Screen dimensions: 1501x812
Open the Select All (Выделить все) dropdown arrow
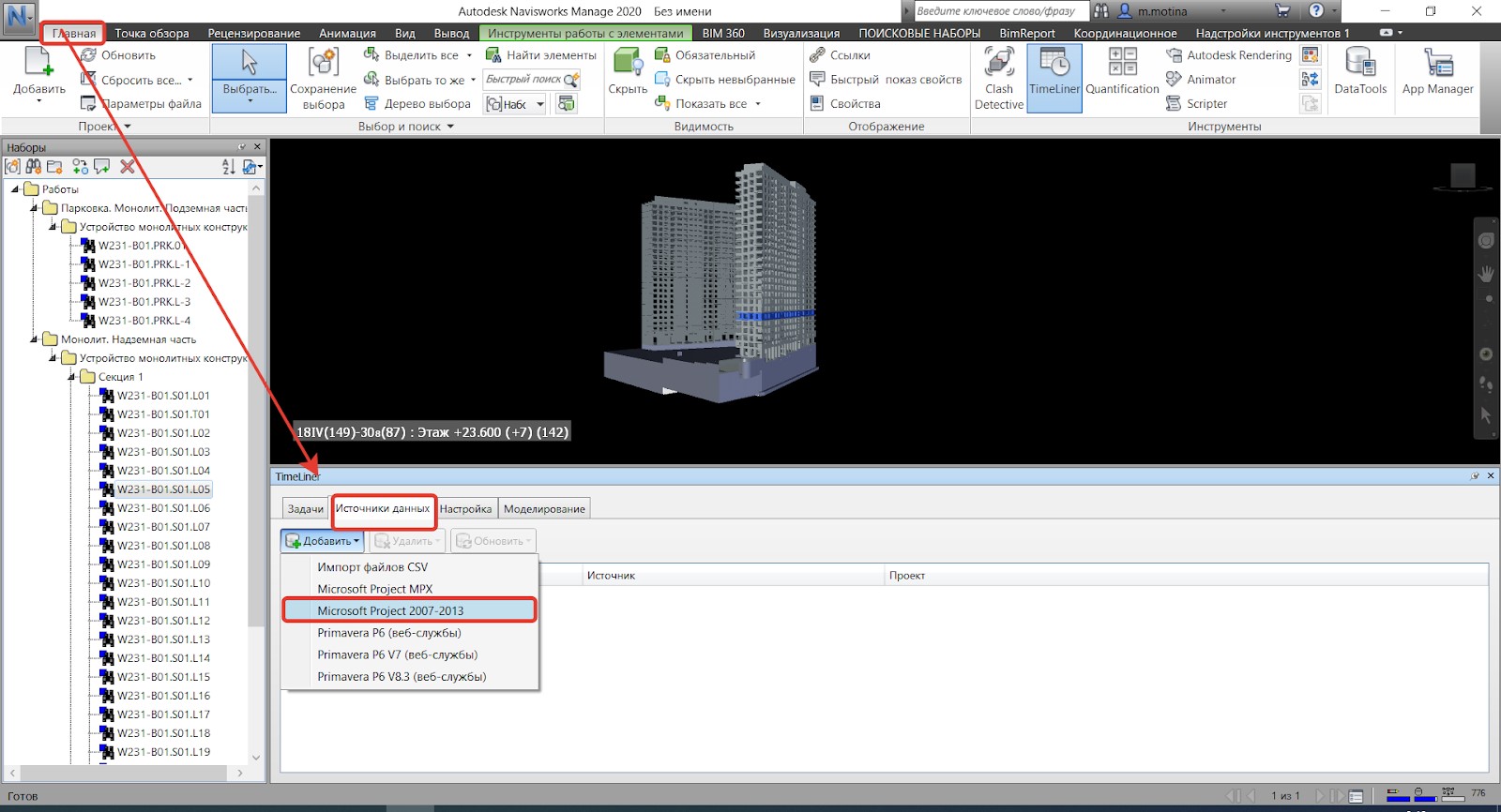(x=470, y=55)
